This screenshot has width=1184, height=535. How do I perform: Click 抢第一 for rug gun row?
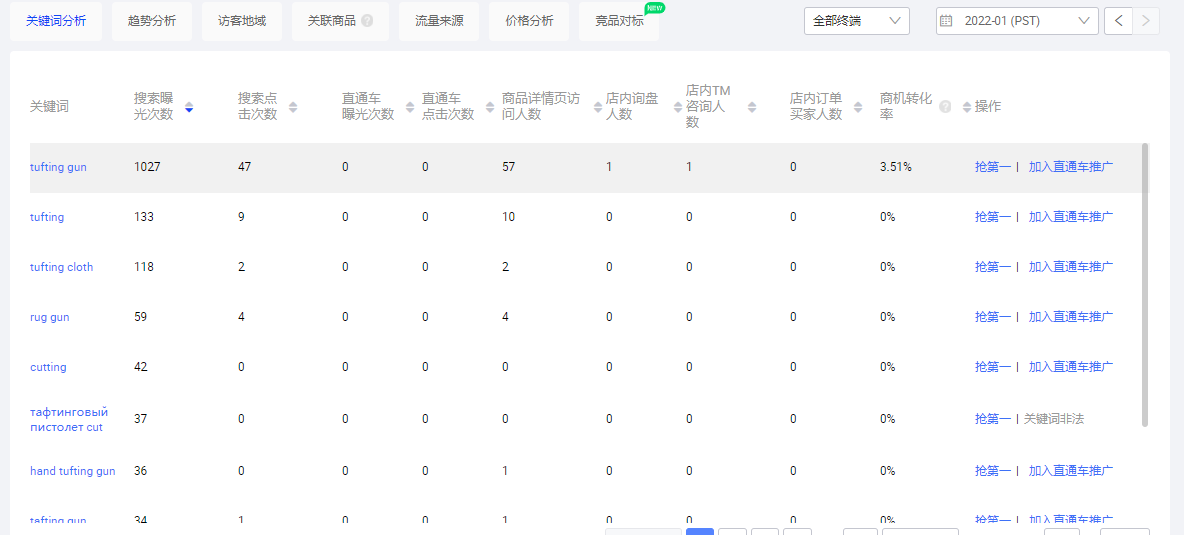point(992,317)
